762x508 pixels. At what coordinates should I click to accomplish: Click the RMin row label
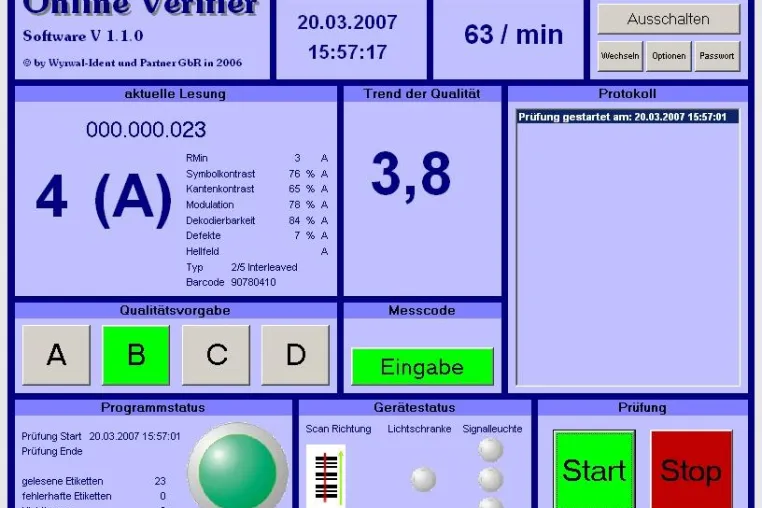(196, 158)
